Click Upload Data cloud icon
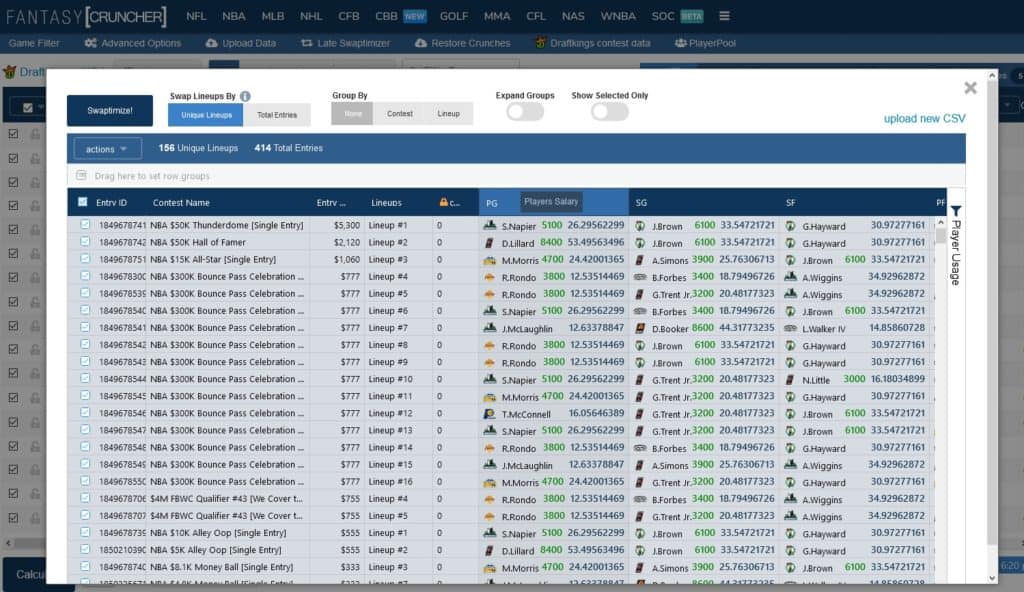This screenshot has width=1024, height=592. [x=211, y=43]
